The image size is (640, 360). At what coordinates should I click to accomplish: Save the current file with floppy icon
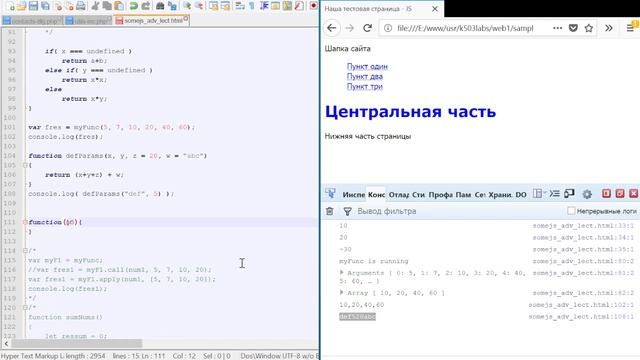(x=33, y=6)
